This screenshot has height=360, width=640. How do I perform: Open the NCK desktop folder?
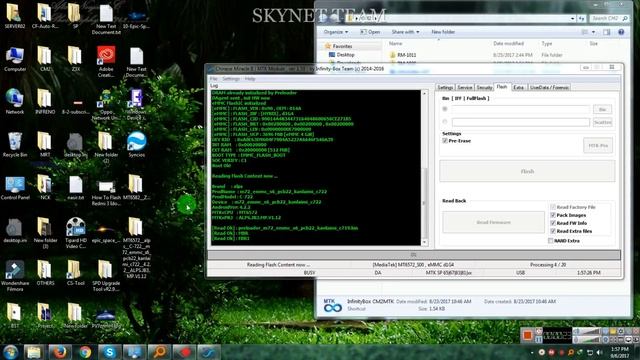45,188
